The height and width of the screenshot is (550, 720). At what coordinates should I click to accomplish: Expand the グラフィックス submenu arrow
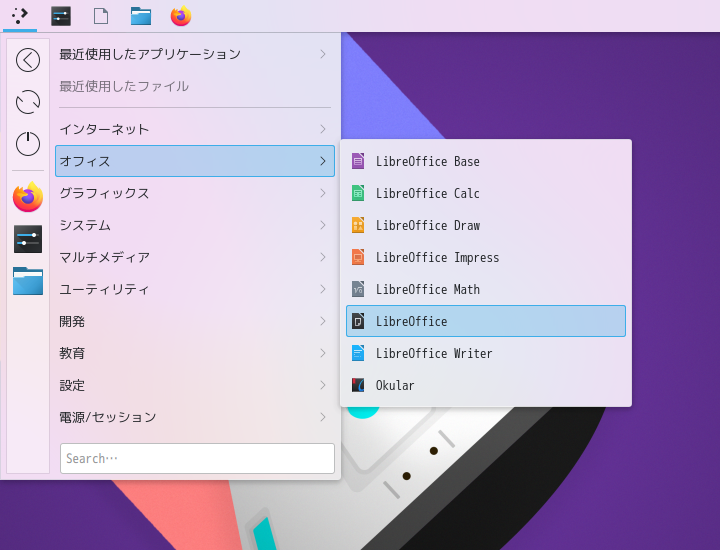click(323, 193)
